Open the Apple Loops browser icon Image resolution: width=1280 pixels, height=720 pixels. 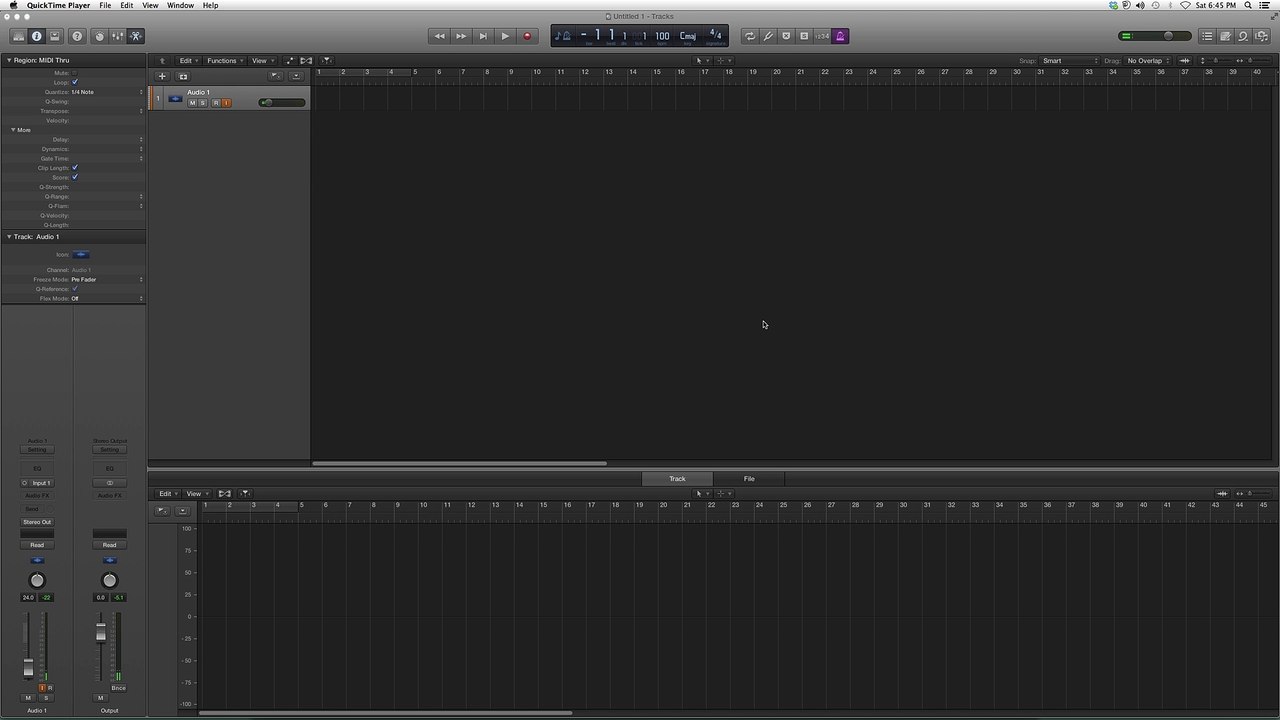pos(1243,36)
